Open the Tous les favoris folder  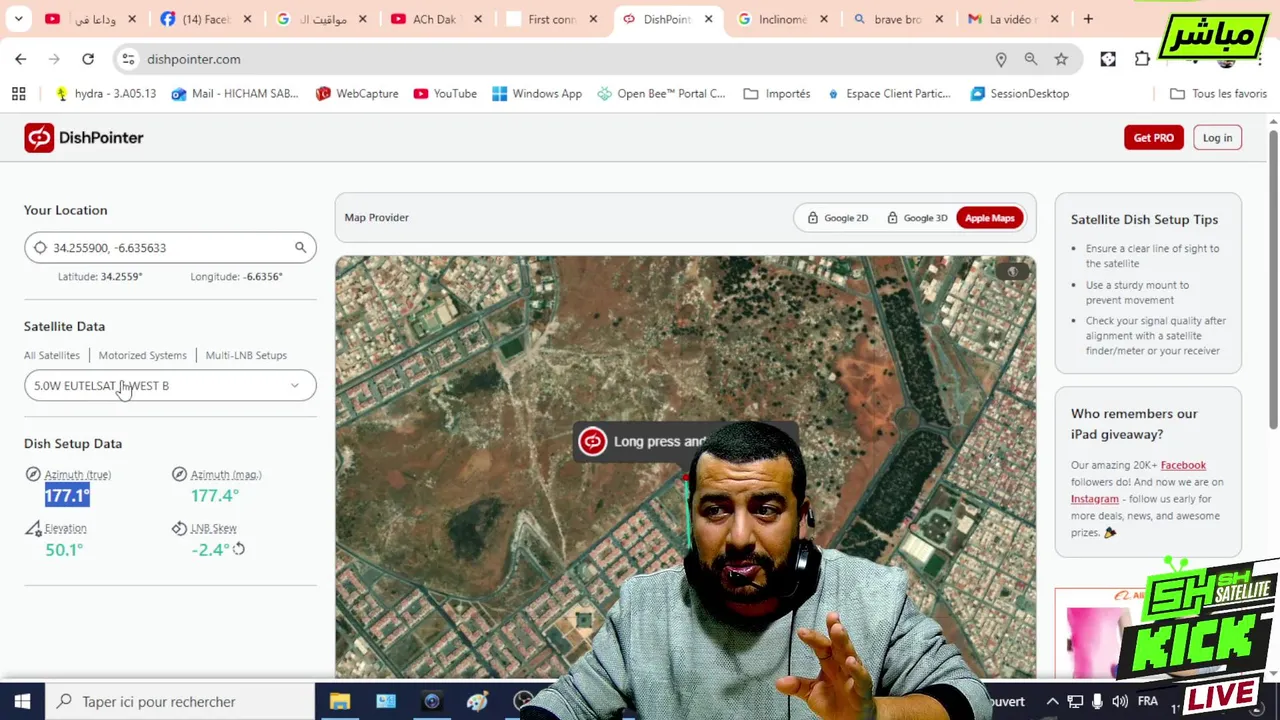pyautogui.click(x=1218, y=93)
